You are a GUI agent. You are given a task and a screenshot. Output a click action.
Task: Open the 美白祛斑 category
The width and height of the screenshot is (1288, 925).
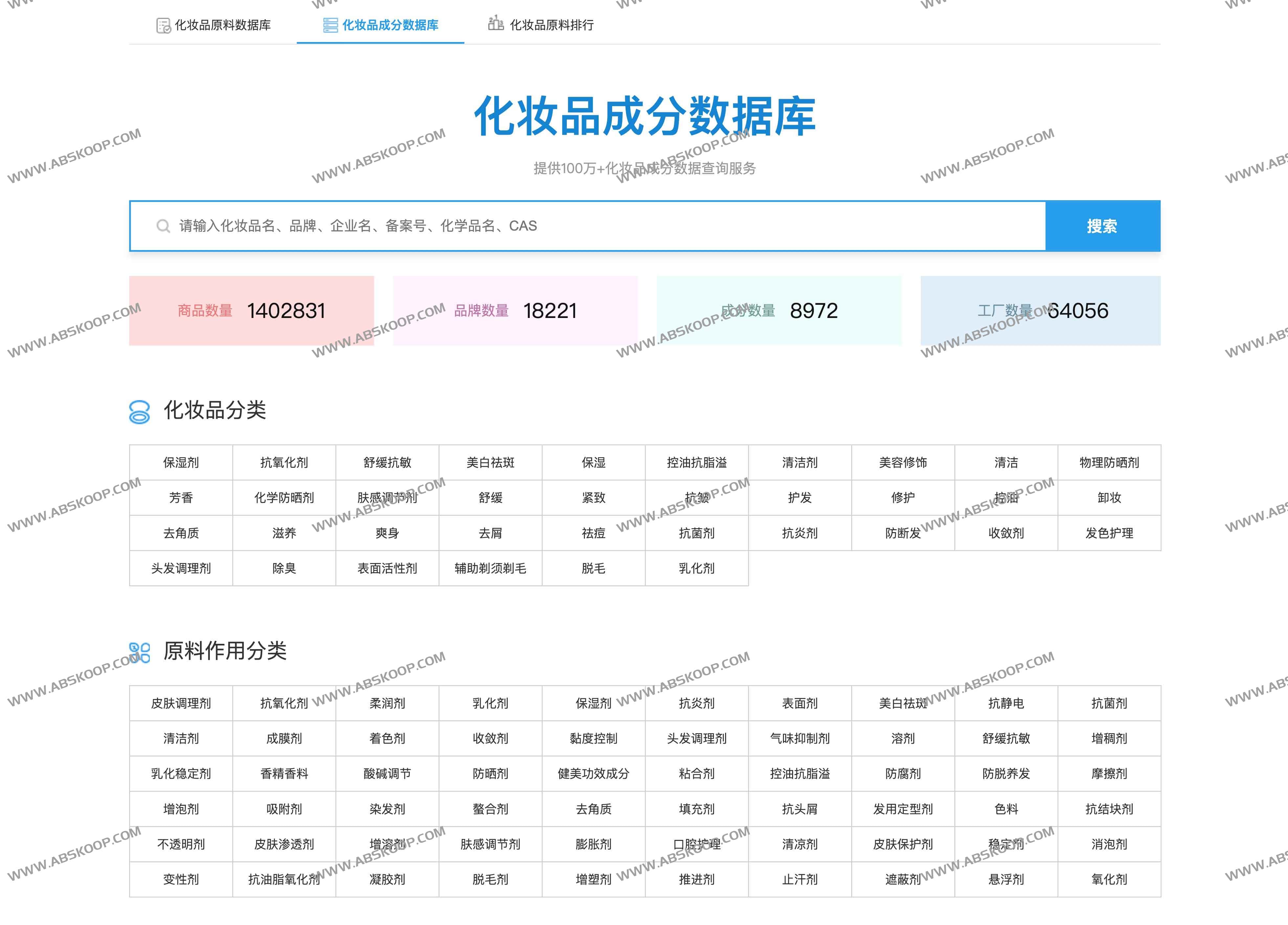click(x=491, y=462)
